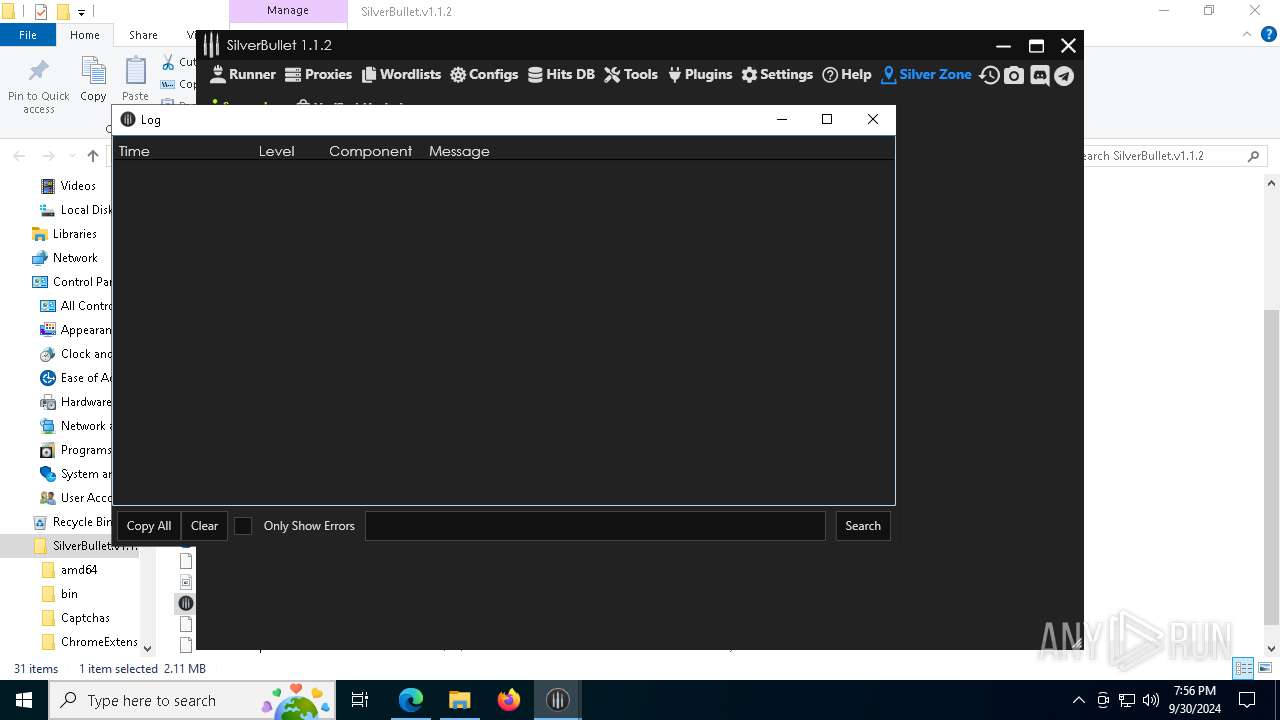Go to the Hits DB tab
Viewport: 1280px width, 720px height.
coord(561,74)
